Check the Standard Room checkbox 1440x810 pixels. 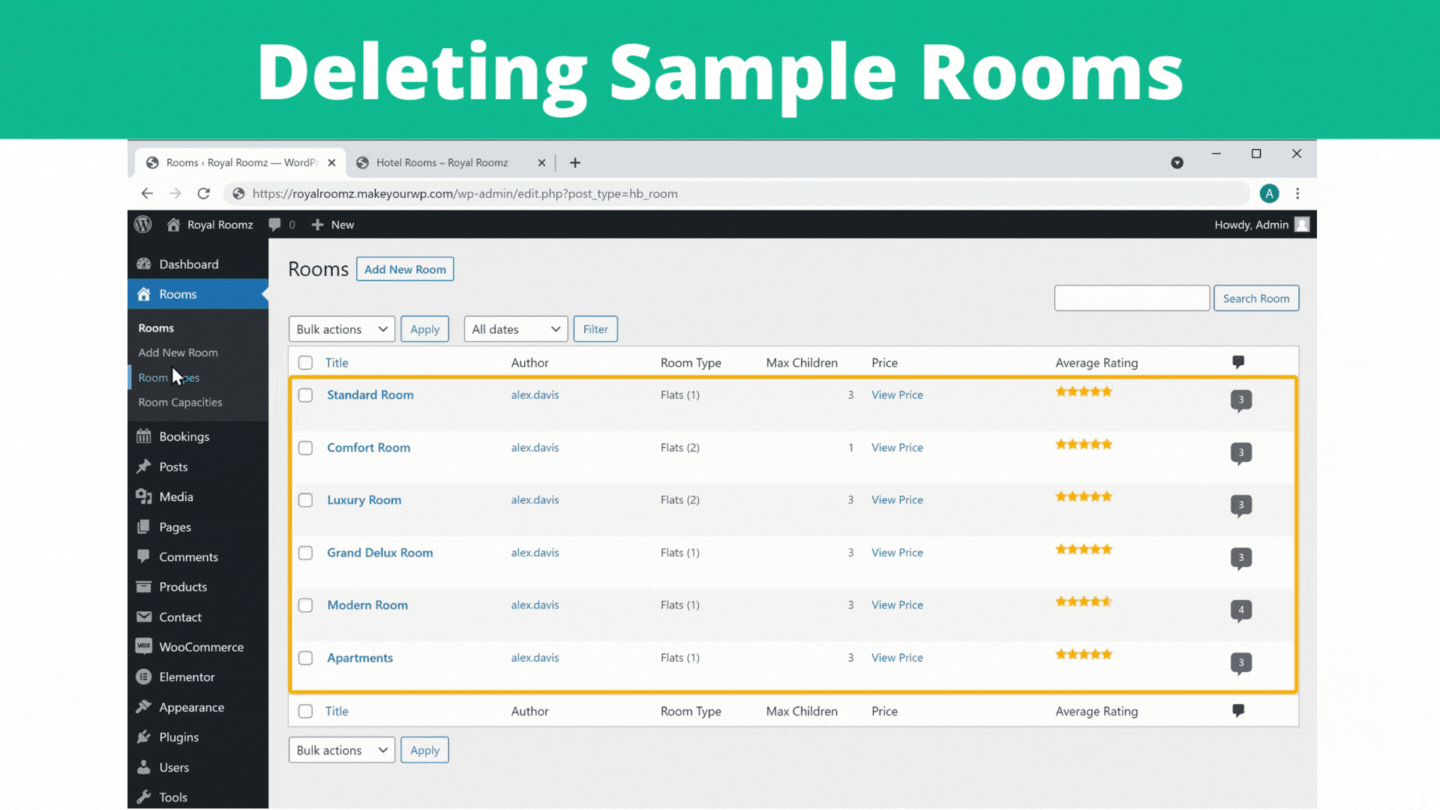point(306,395)
